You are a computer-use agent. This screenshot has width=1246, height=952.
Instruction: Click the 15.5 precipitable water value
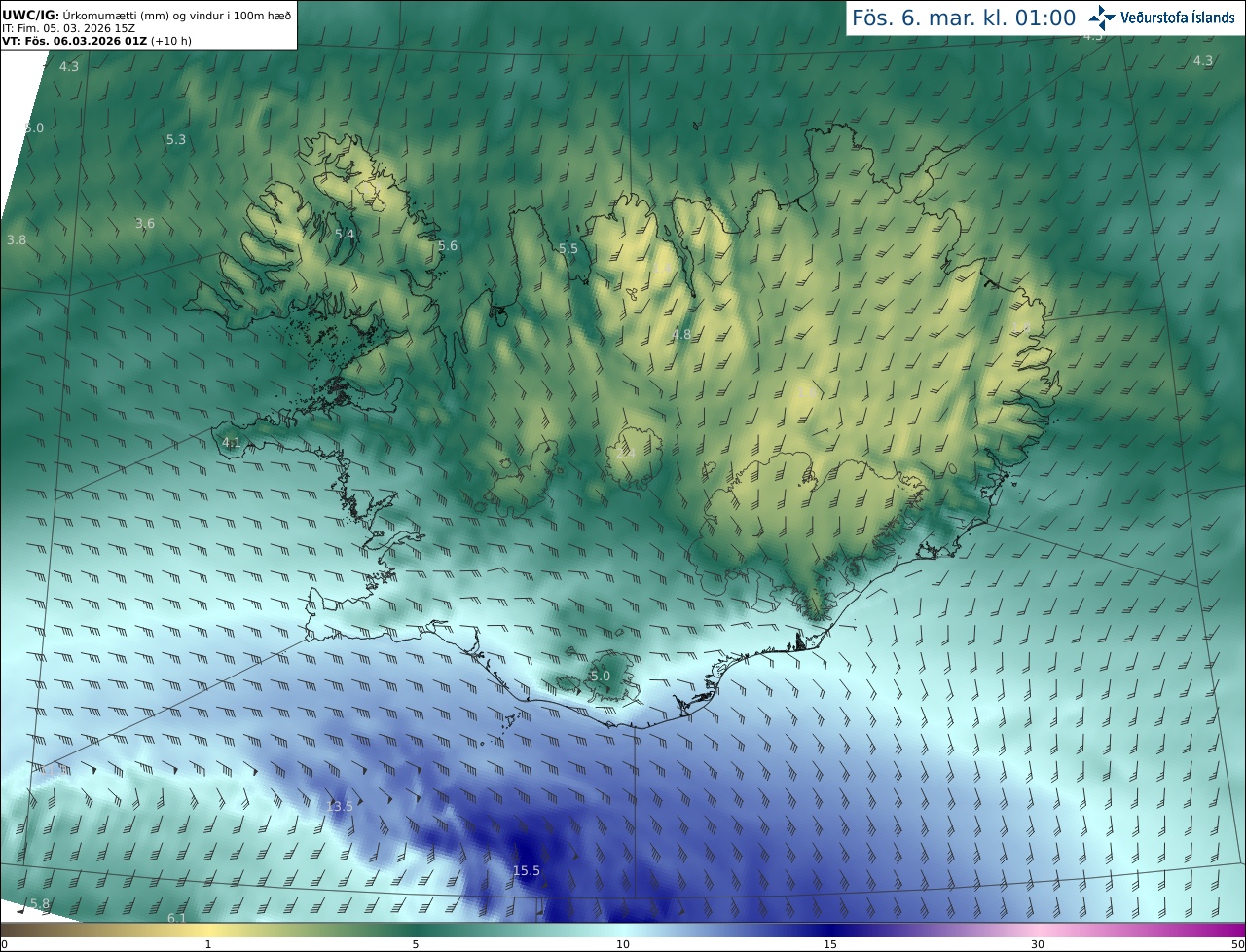526,870
